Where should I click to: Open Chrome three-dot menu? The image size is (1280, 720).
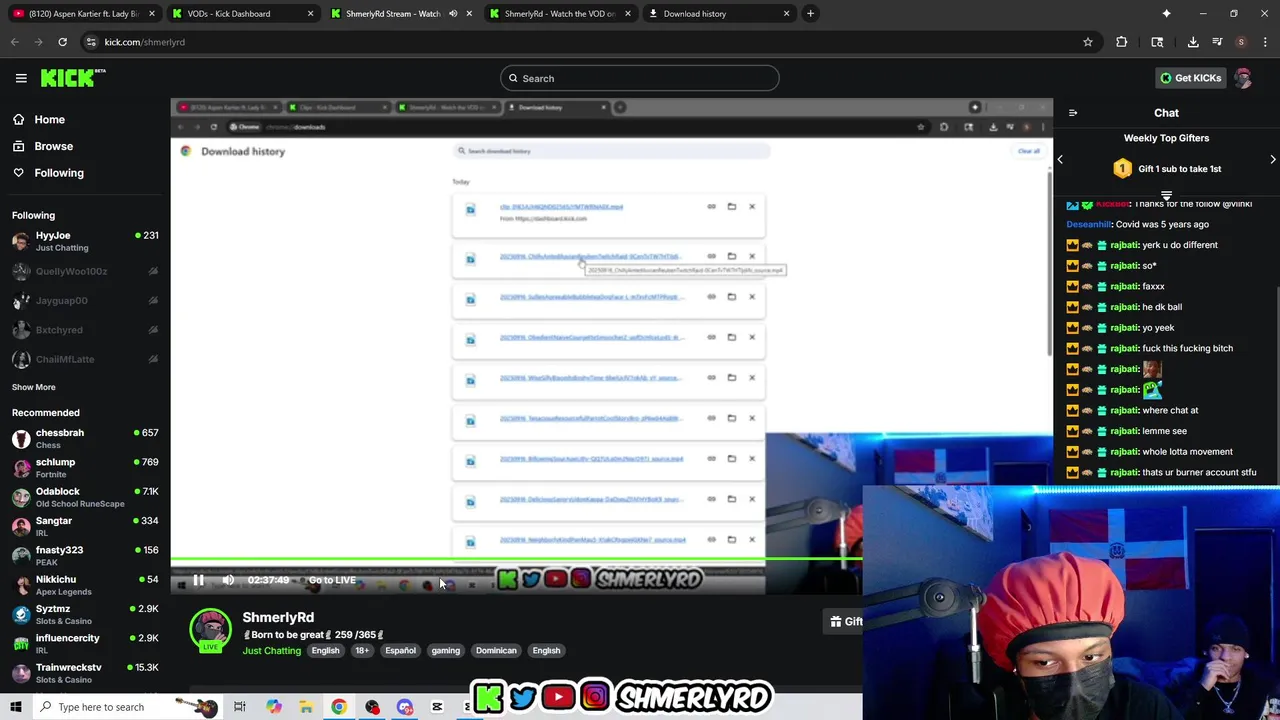1265,42
